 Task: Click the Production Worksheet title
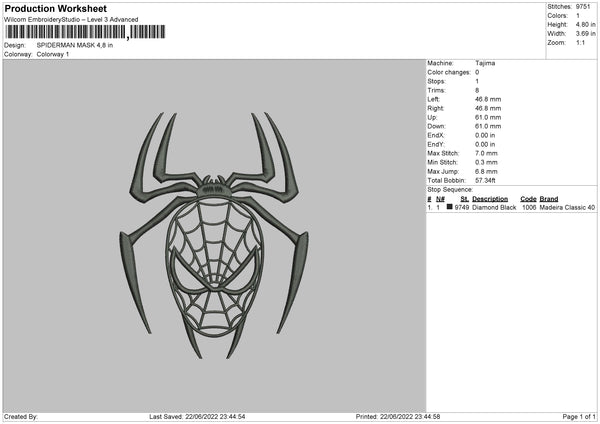tap(55, 8)
